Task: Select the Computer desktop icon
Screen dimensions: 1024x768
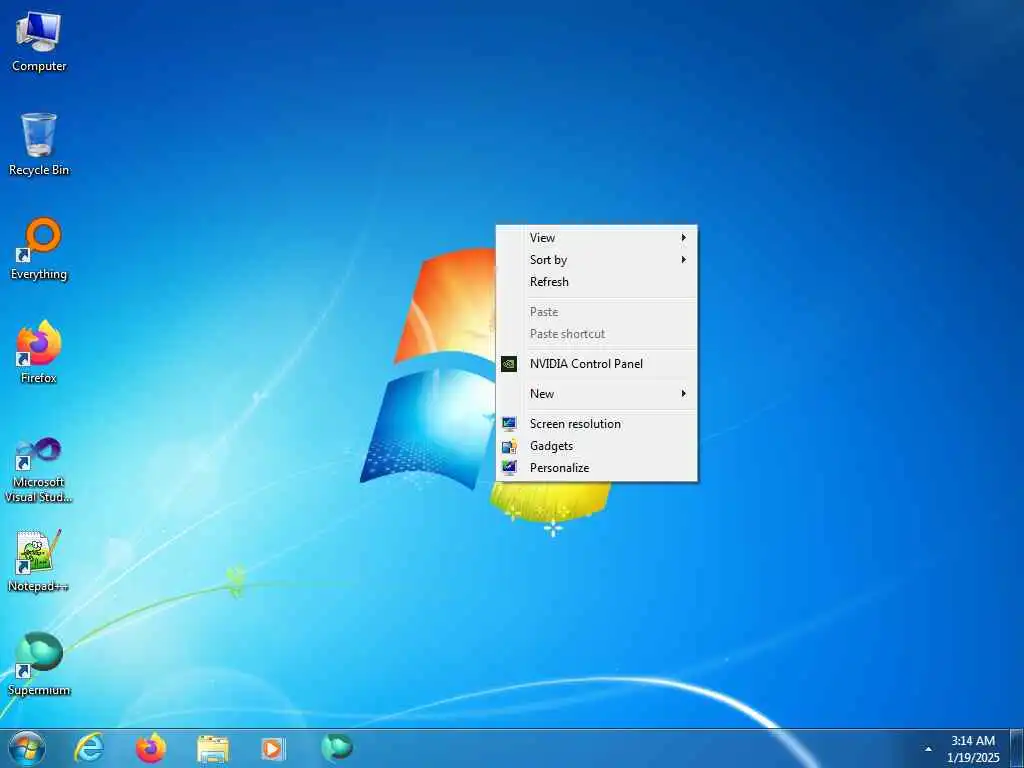Action: 39,40
